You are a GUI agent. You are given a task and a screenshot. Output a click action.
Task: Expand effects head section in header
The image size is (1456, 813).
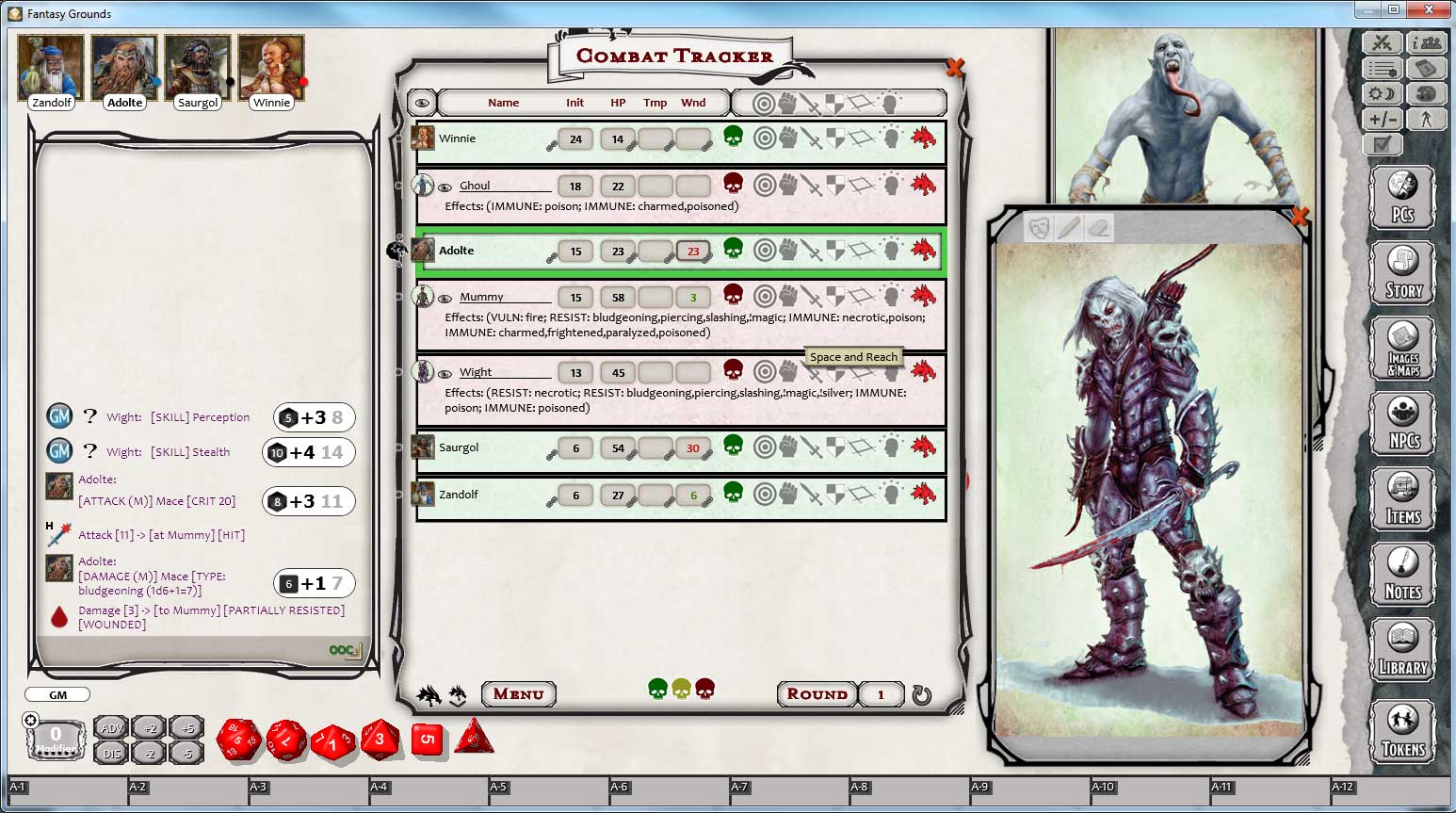click(x=890, y=103)
